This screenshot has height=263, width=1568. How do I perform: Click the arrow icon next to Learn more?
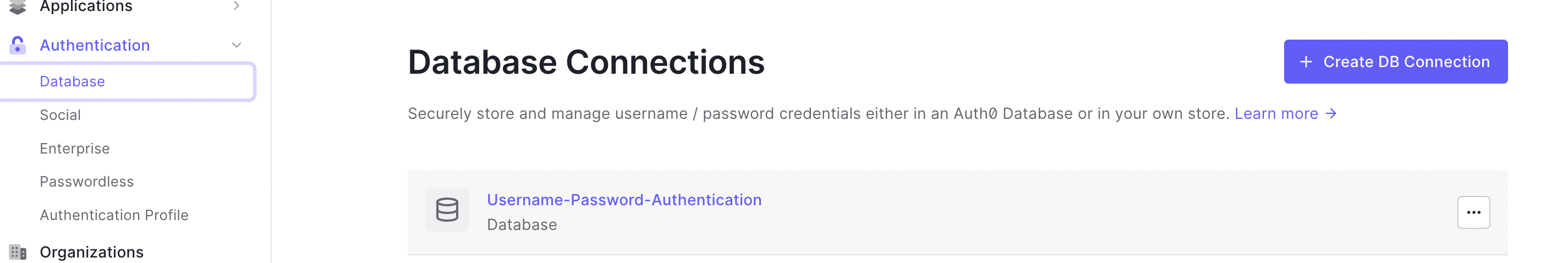pos(1331,114)
